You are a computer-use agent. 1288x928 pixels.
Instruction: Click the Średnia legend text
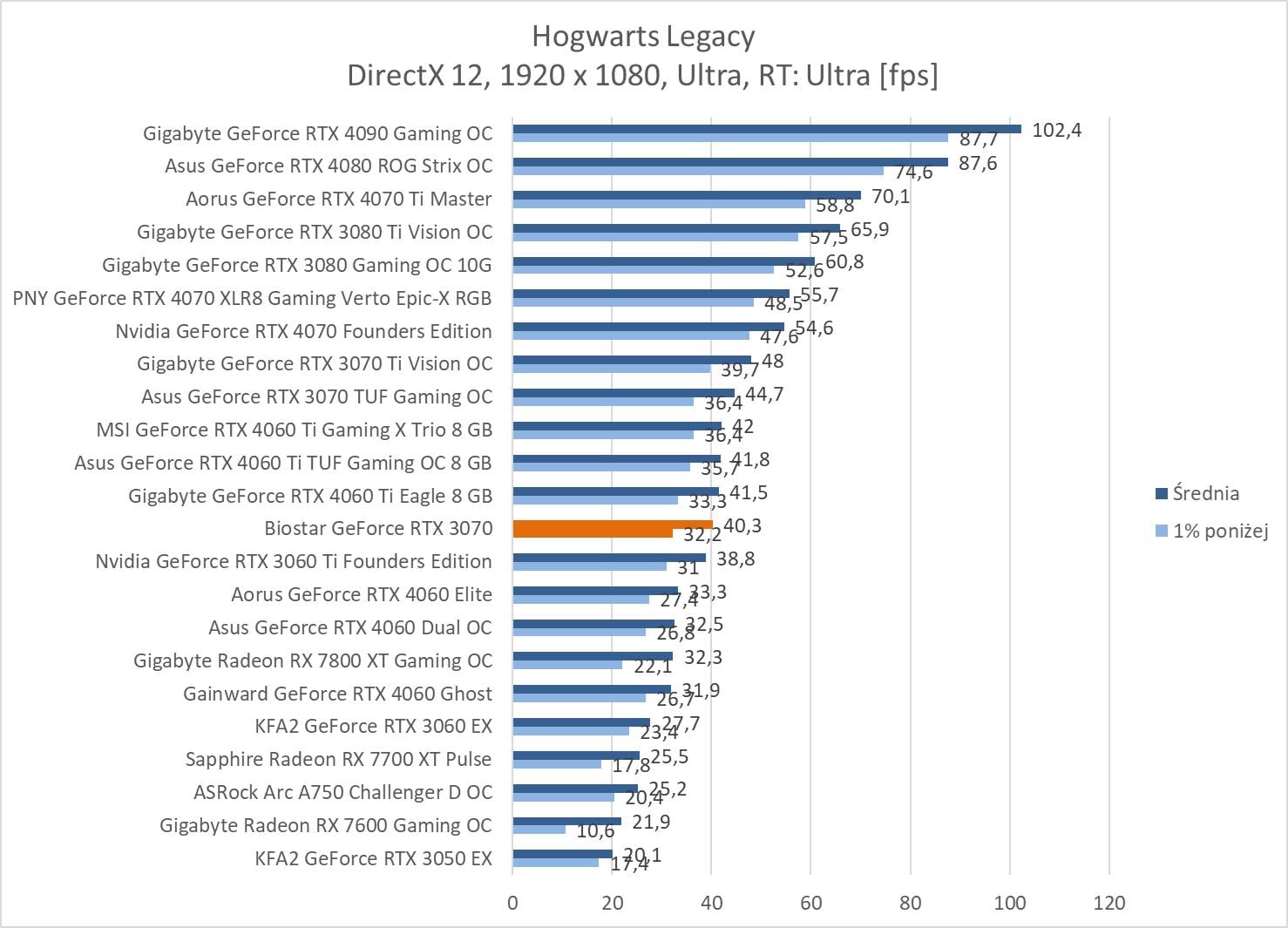coord(1206,493)
